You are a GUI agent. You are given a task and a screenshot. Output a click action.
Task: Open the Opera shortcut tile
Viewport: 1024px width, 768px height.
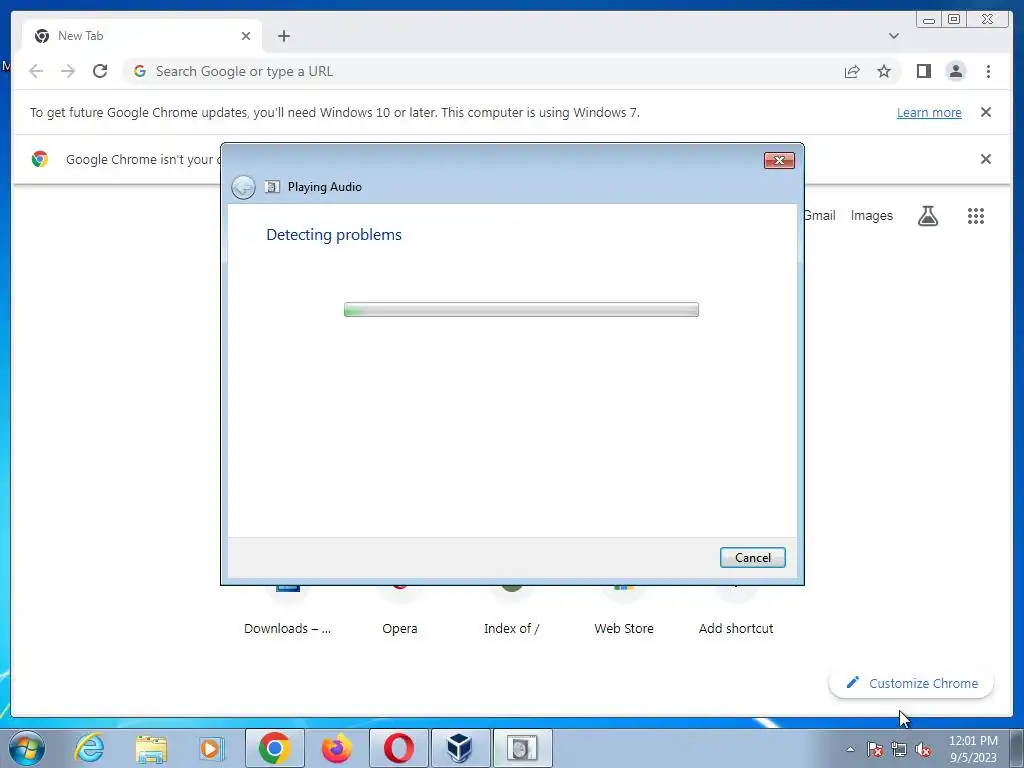tap(400, 611)
